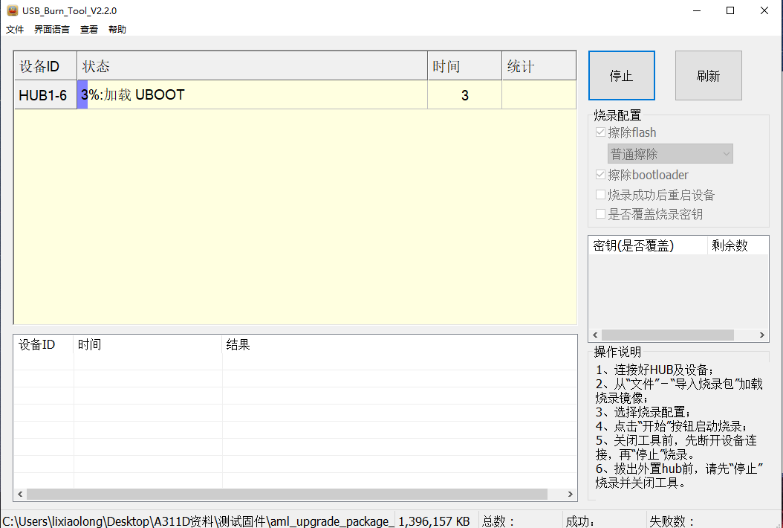Screen dimensions: 783x528
Task: Click the 1,396,157 KB size in status bar
Action: click(x=434, y=522)
